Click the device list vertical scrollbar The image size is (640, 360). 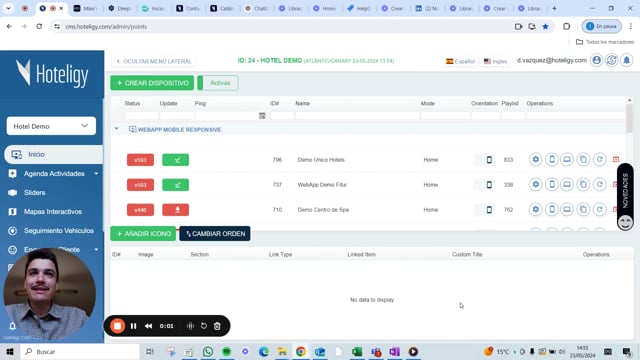pyautogui.click(x=629, y=118)
